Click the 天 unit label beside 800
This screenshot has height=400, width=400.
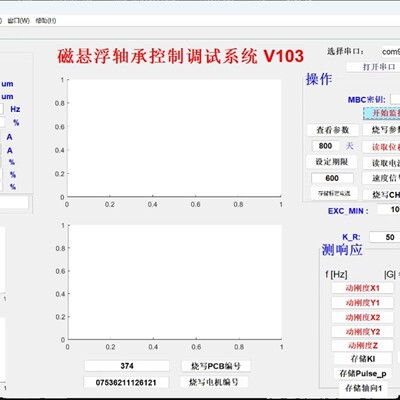coord(349,146)
